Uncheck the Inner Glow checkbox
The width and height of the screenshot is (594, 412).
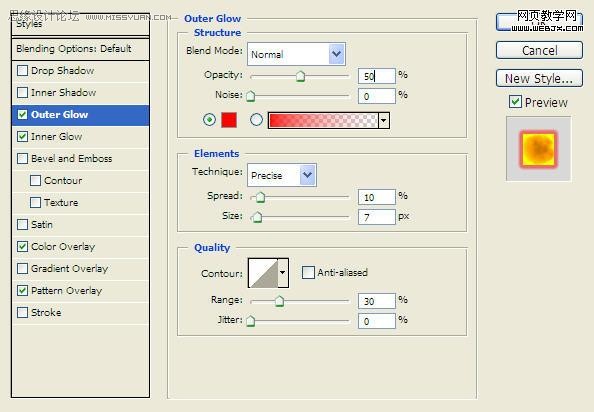tap(22, 137)
